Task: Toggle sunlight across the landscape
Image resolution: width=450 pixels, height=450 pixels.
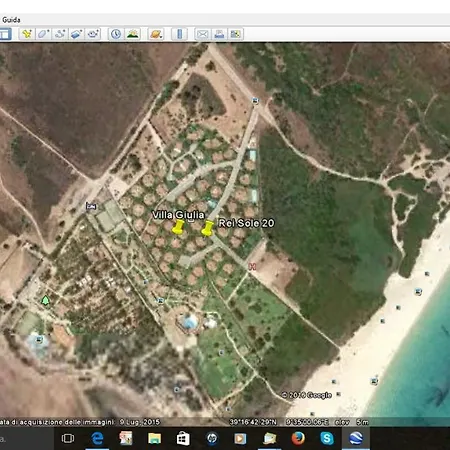Action: 132,34
